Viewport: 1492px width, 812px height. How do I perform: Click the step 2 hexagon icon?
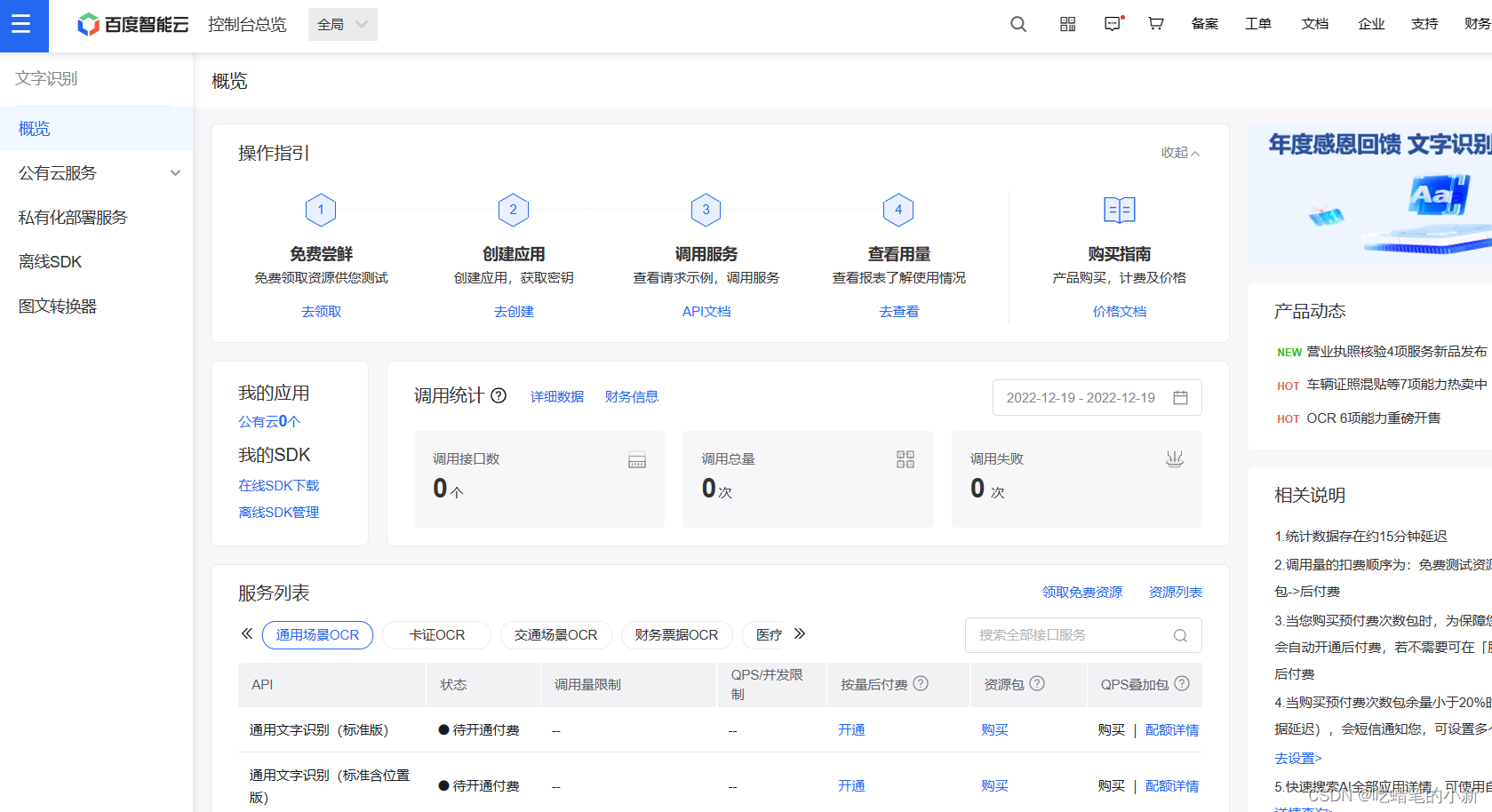pos(514,210)
